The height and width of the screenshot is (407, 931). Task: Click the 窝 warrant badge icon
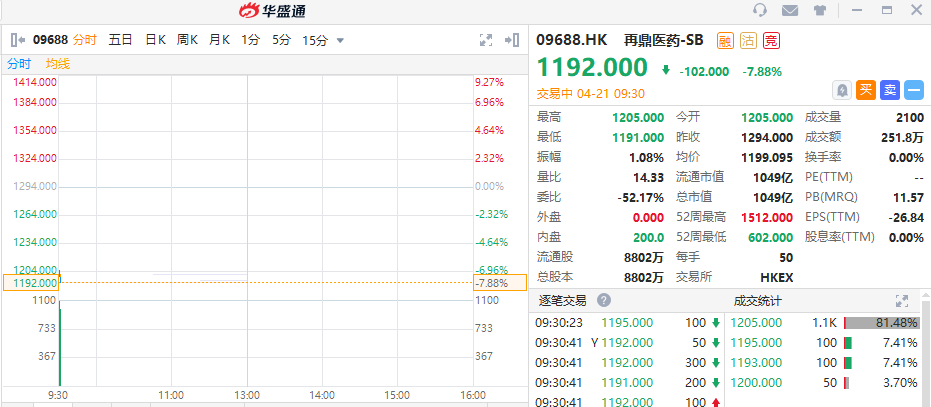point(771,41)
